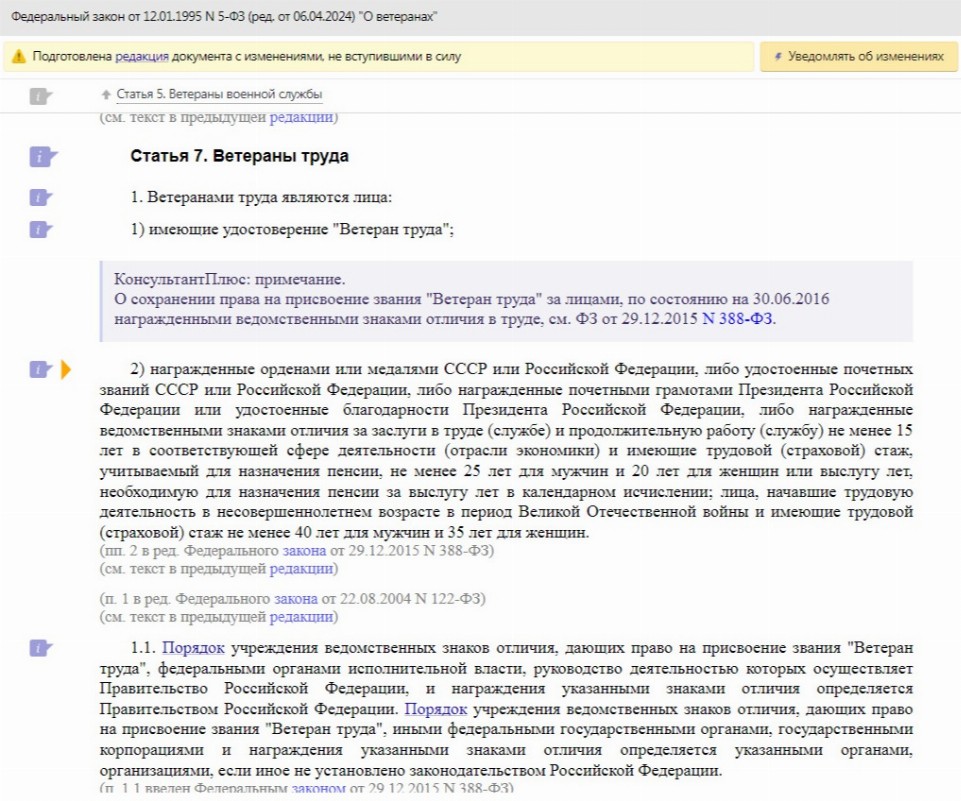This screenshot has width=961, height=801.
Task: Open first "Порядок" link starting paragraph 1.1
Action: click(x=193, y=648)
